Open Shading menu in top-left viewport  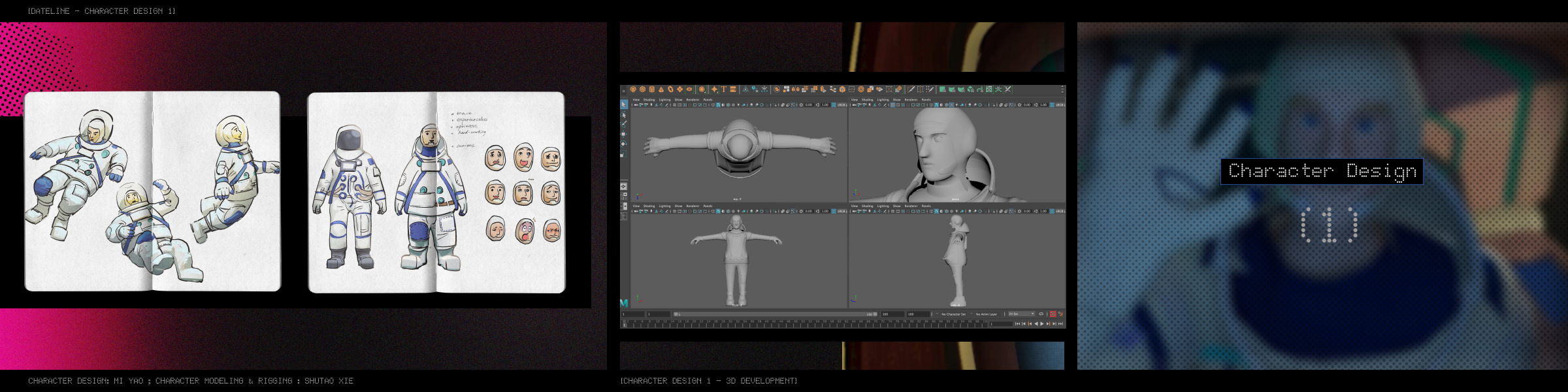pos(649,100)
